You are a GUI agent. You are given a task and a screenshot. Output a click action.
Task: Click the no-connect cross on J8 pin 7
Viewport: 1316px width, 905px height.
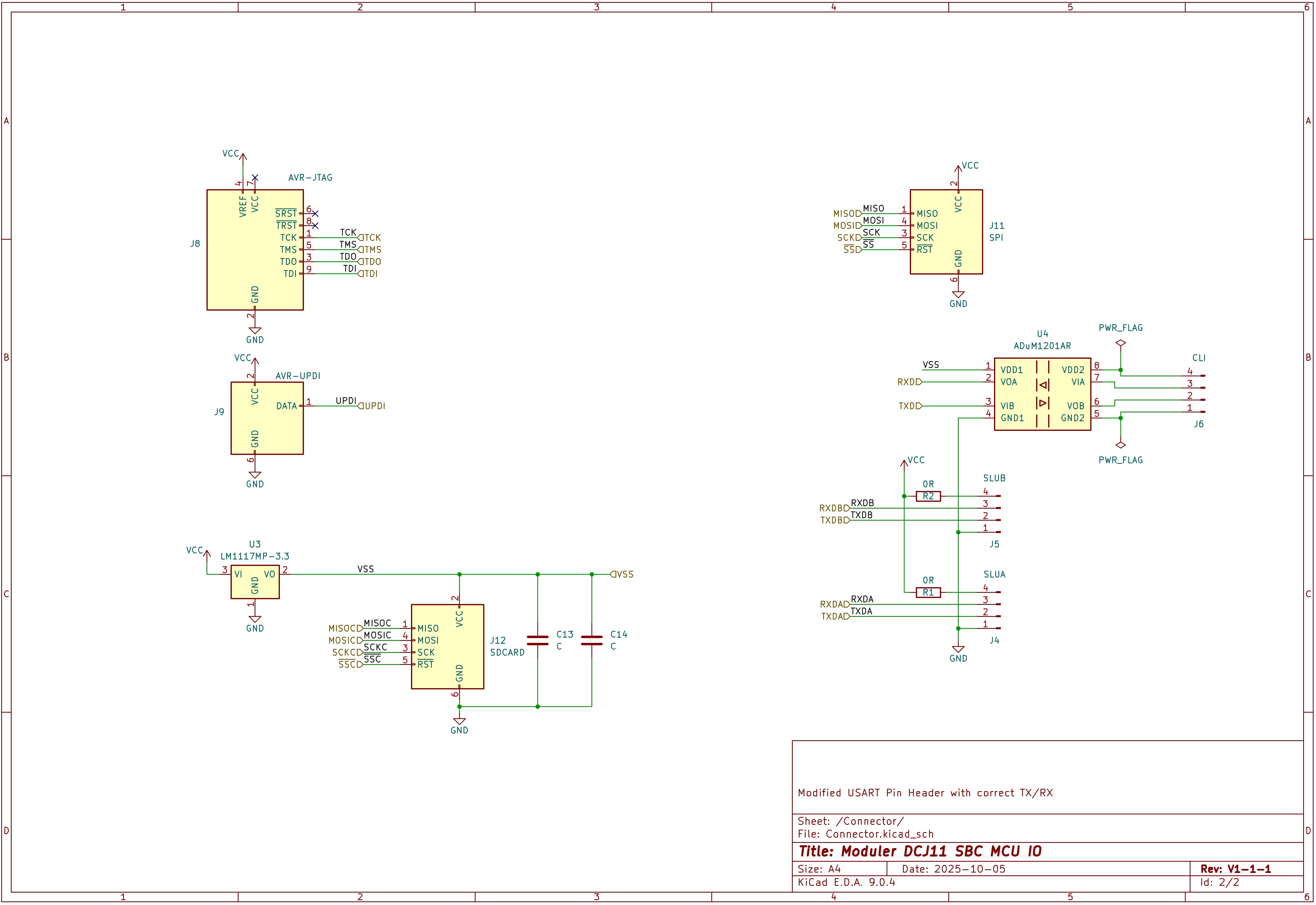pos(256,178)
